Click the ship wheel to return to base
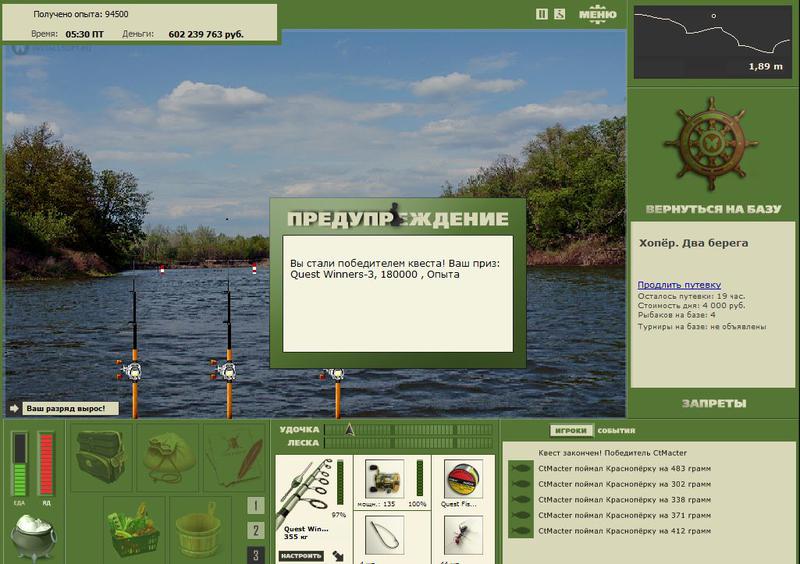Viewport: 800px width, 564px height. 711,145
